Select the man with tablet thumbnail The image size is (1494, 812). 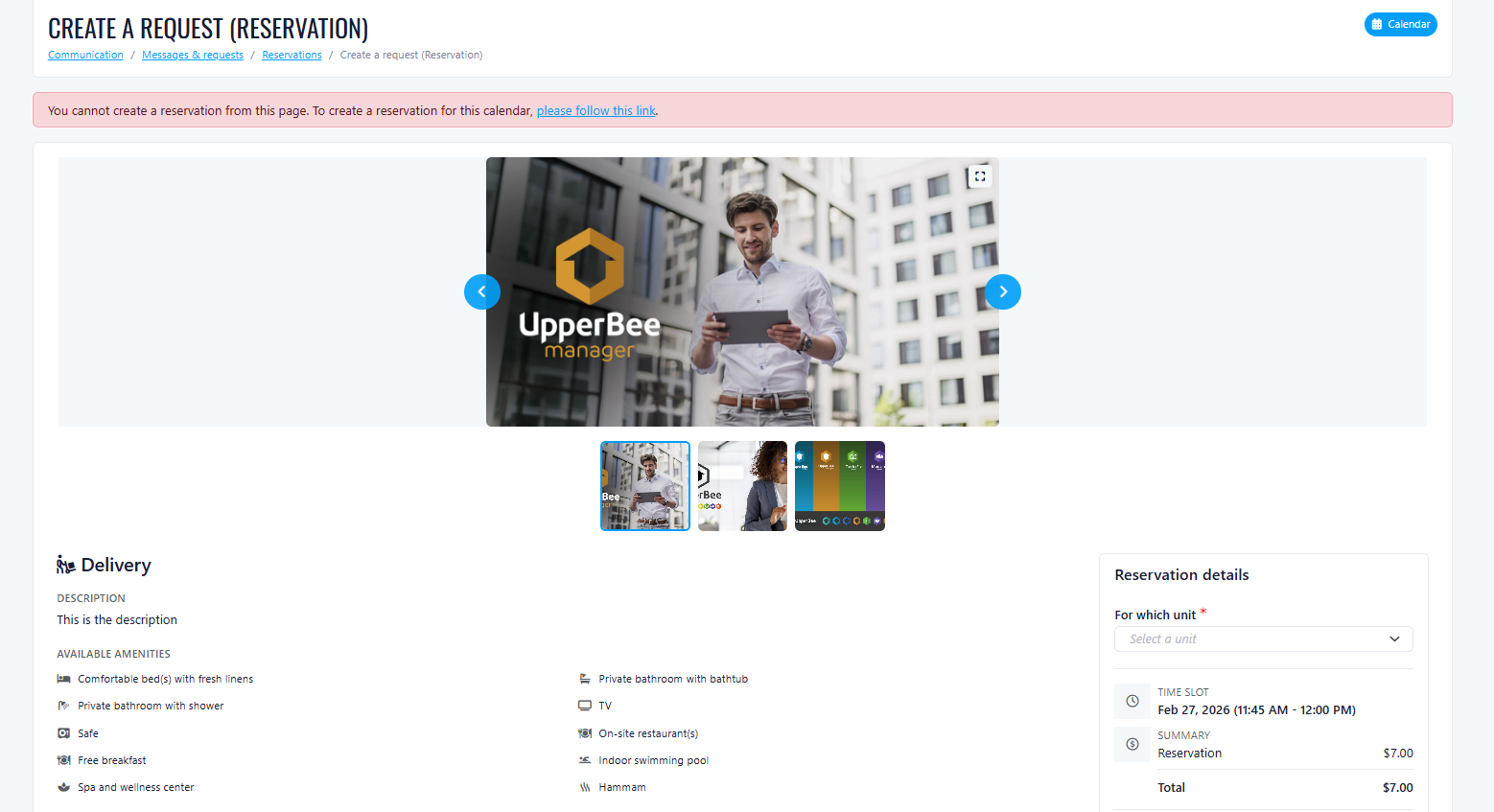(x=645, y=486)
